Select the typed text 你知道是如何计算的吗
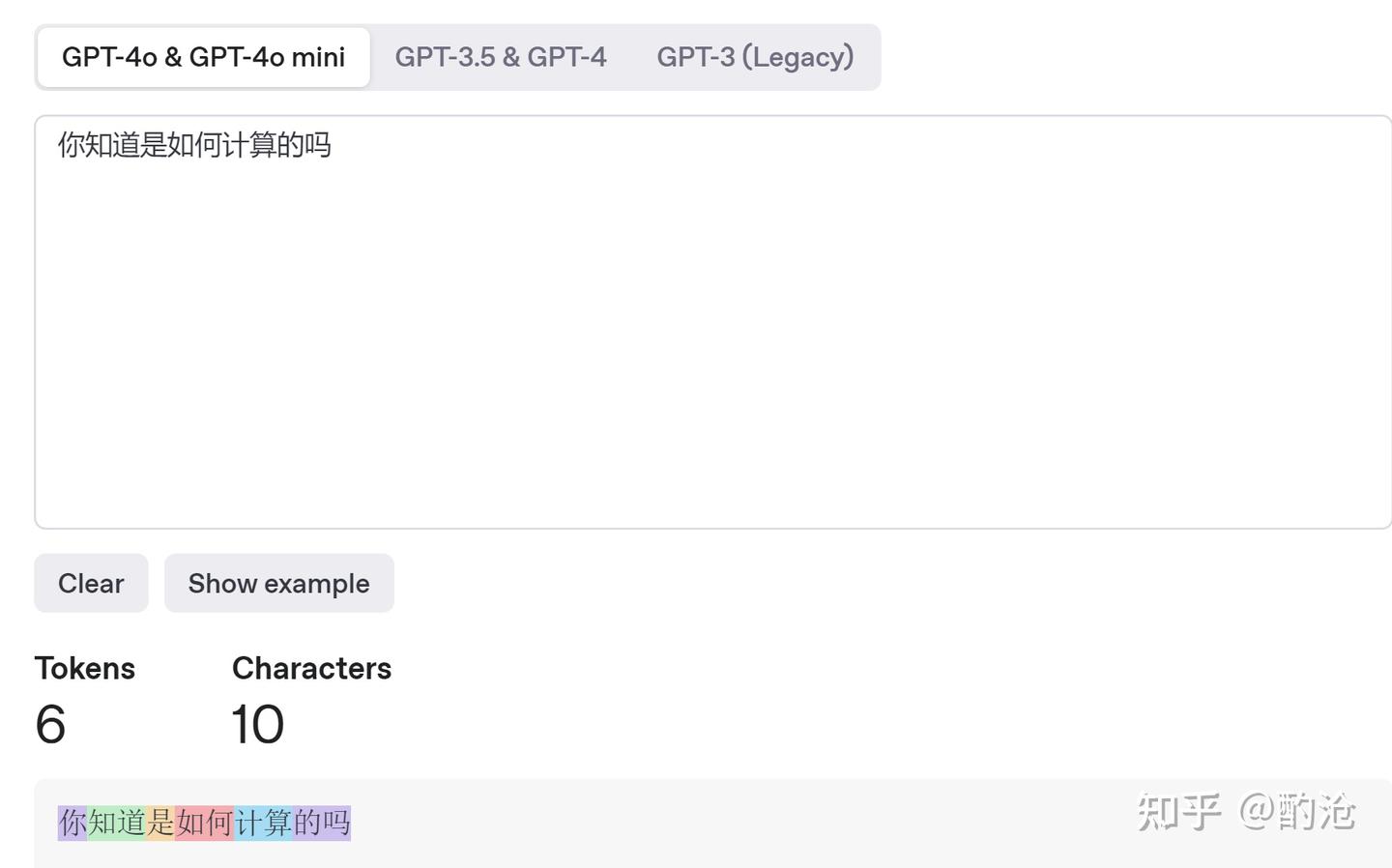 click(x=193, y=146)
